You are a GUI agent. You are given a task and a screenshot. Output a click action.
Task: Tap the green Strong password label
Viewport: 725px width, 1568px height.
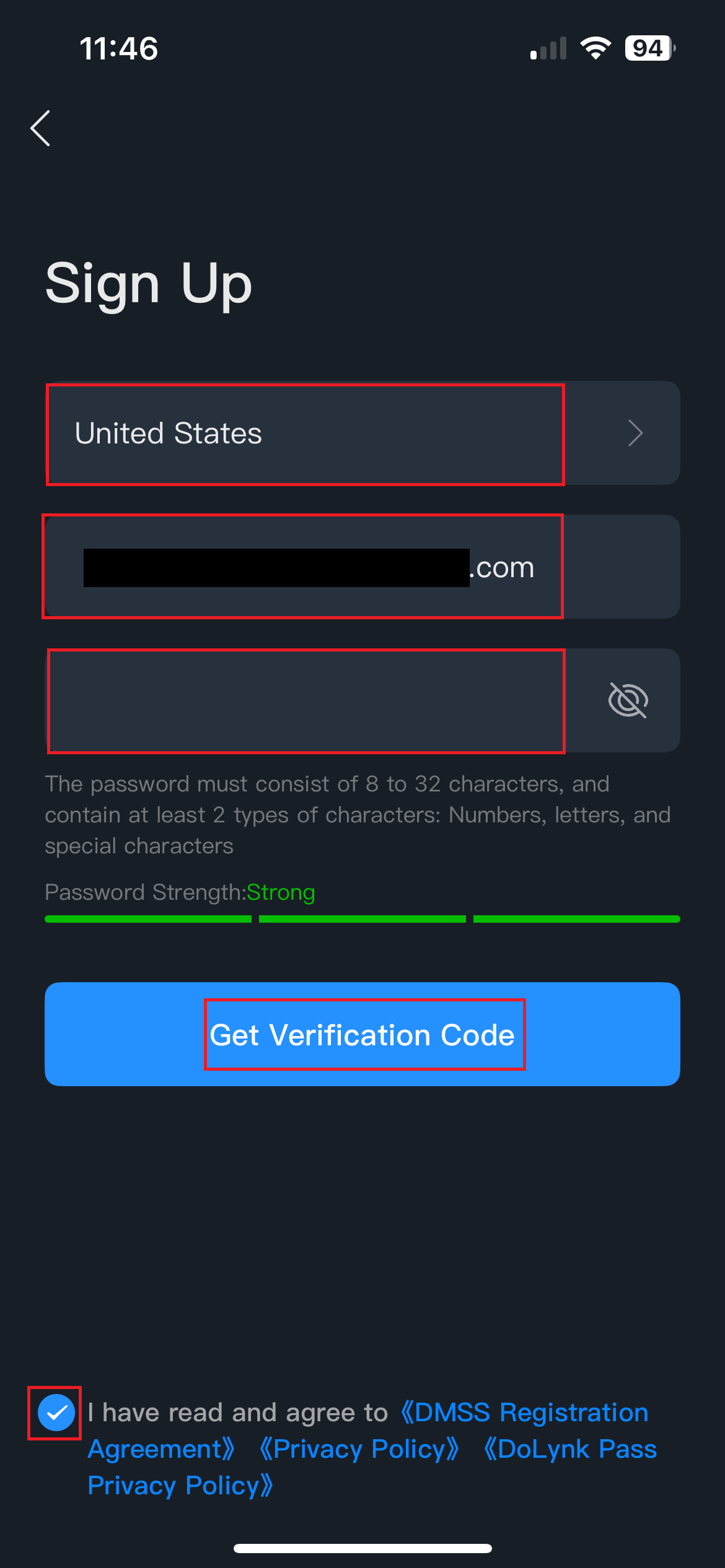pyautogui.click(x=281, y=892)
